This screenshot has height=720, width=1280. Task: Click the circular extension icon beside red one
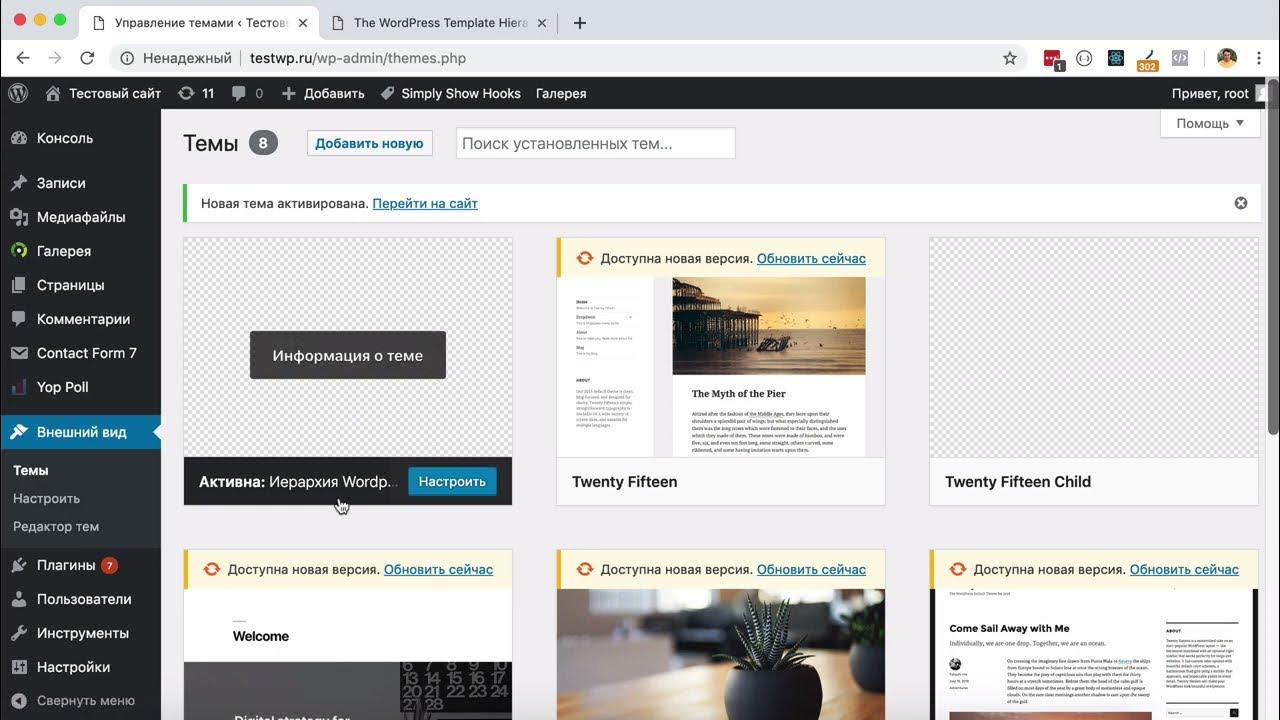[1084, 58]
